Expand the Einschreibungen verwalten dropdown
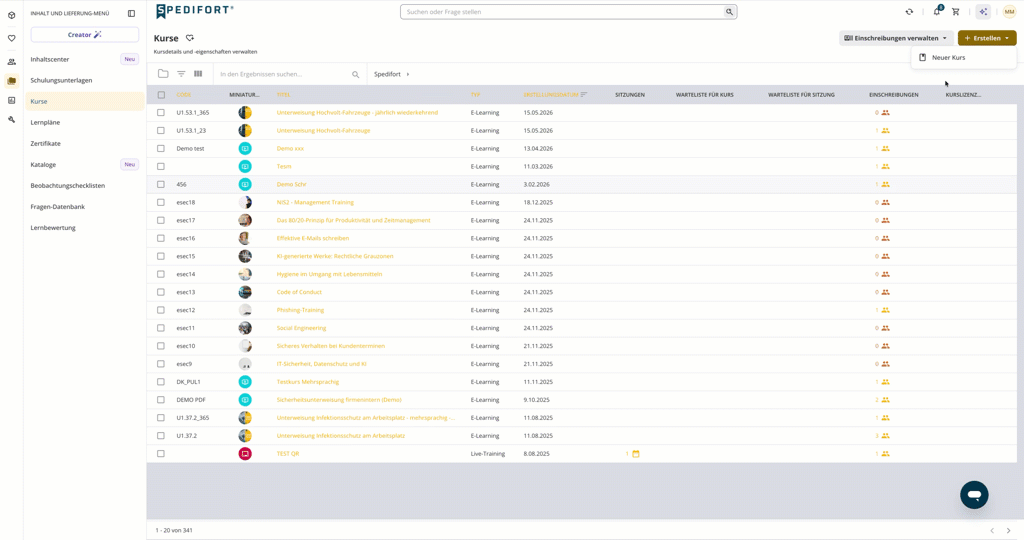Image resolution: width=1024 pixels, height=540 pixels. coord(896,38)
